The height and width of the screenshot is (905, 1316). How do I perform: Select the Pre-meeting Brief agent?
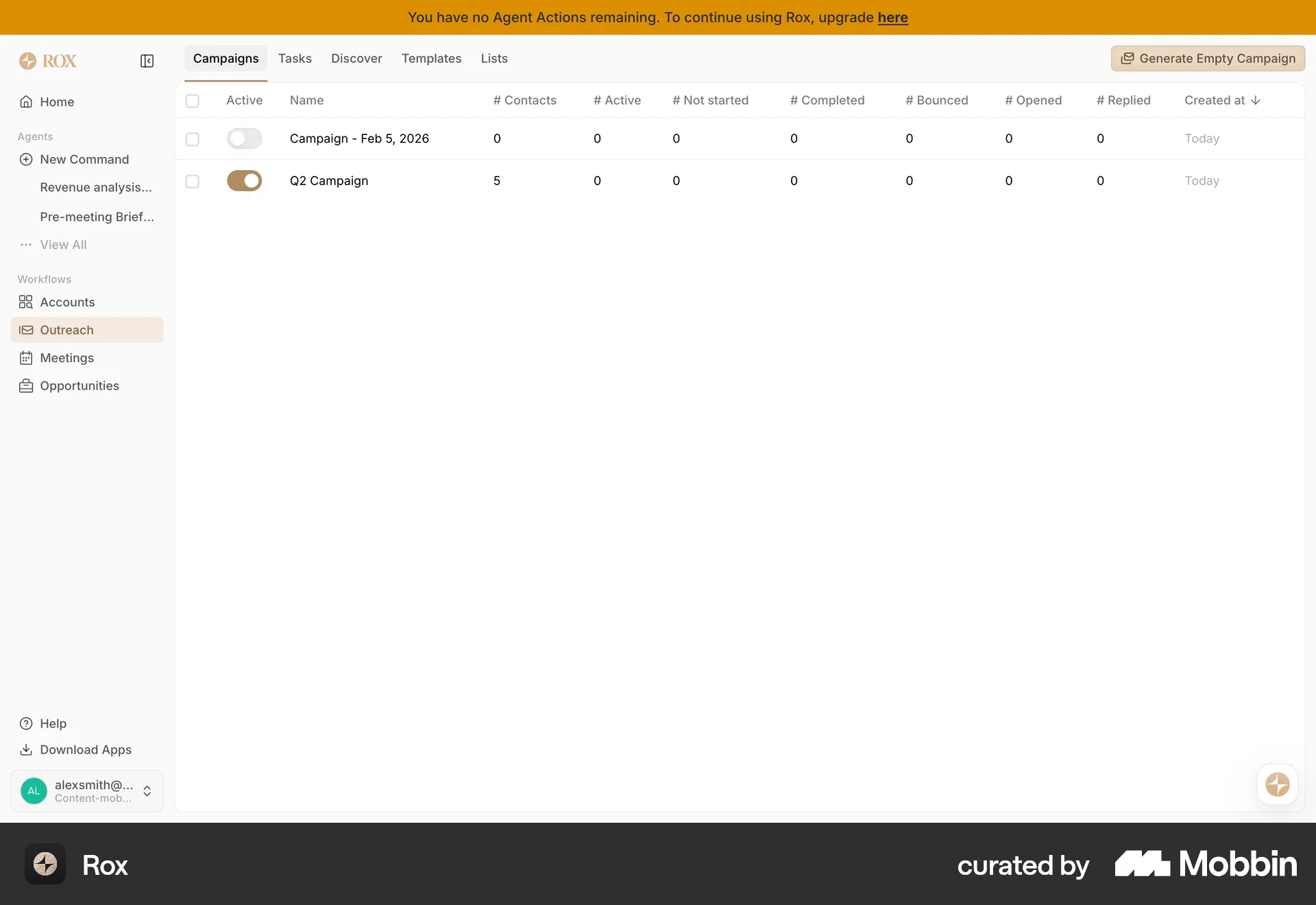coord(97,217)
